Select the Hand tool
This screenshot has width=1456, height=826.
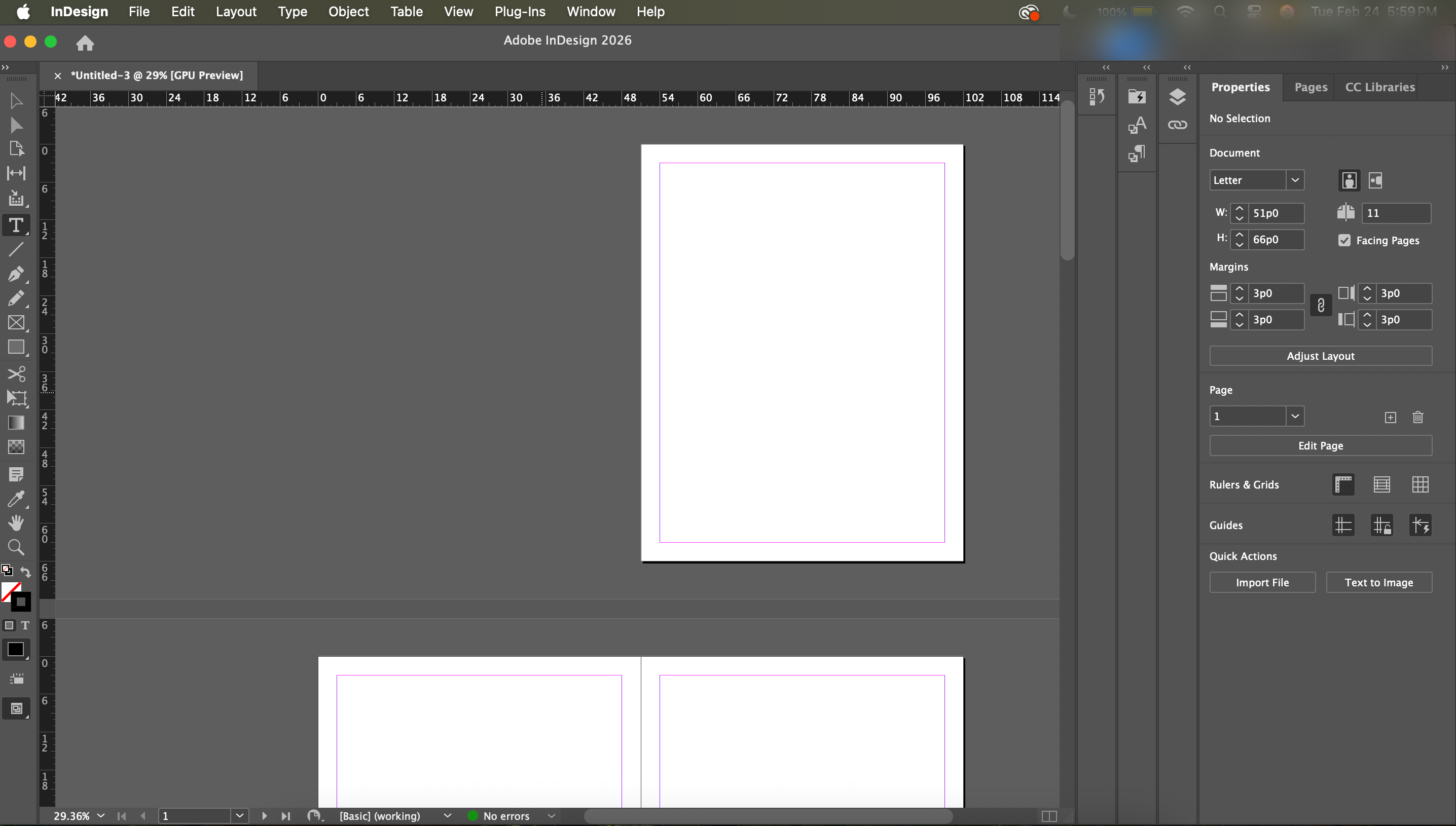(15, 522)
